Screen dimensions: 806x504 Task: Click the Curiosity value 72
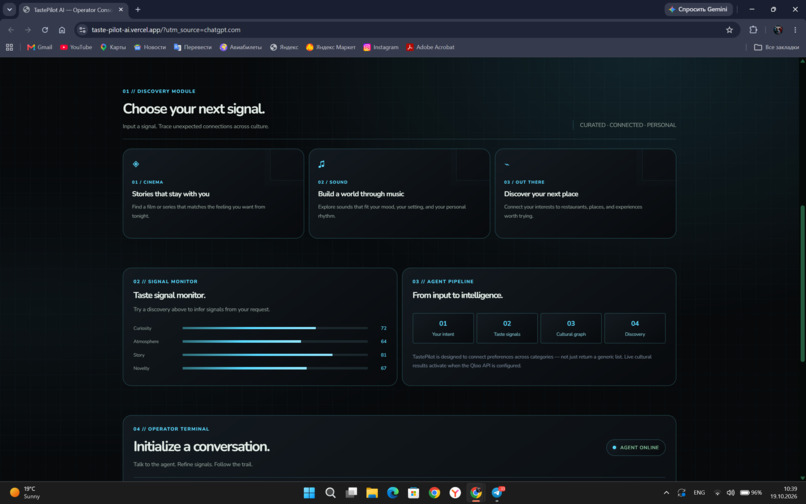pos(383,328)
